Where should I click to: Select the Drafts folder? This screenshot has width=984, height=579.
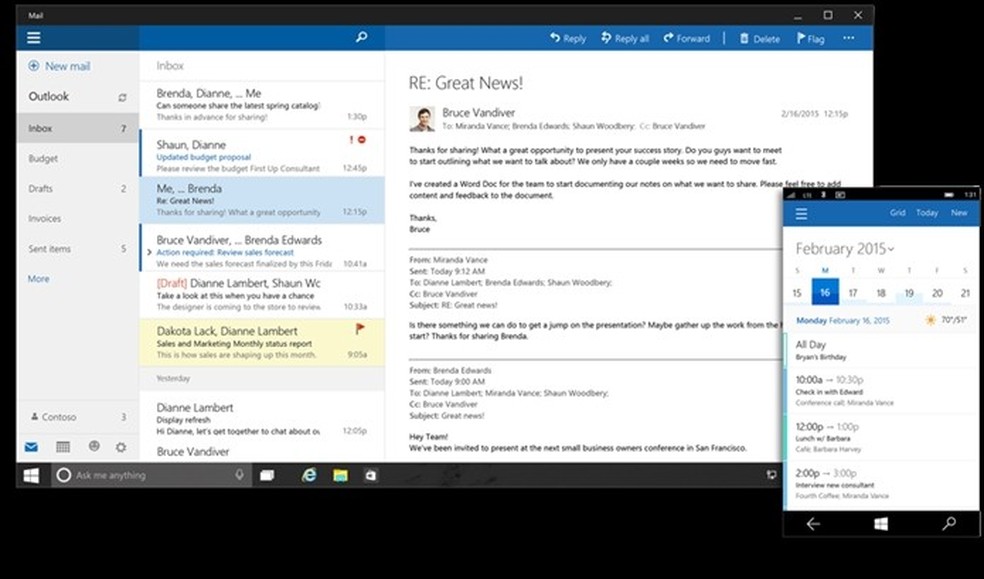(x=46, y=188)
